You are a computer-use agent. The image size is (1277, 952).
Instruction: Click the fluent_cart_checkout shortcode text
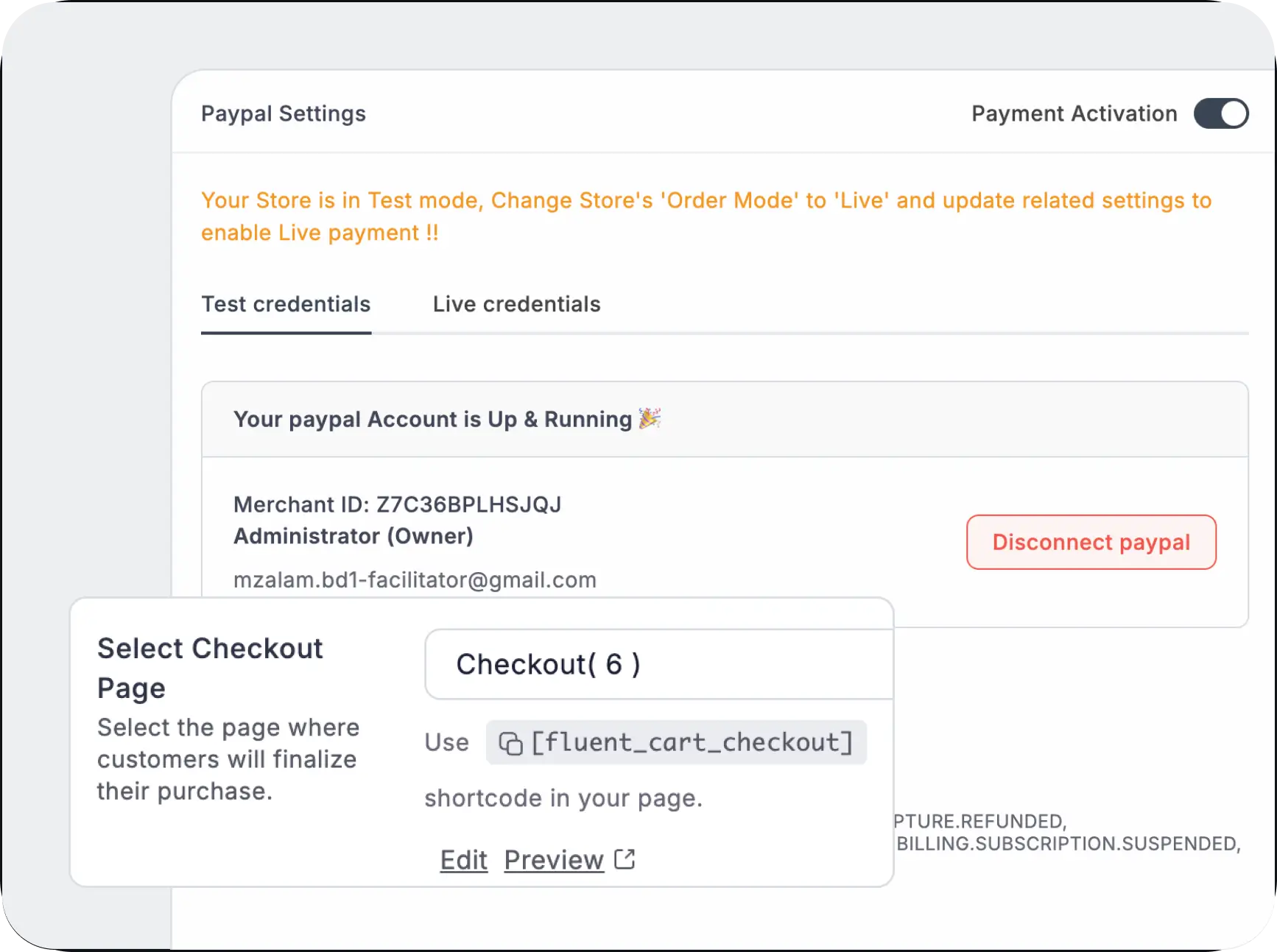(x=692, y=742)
